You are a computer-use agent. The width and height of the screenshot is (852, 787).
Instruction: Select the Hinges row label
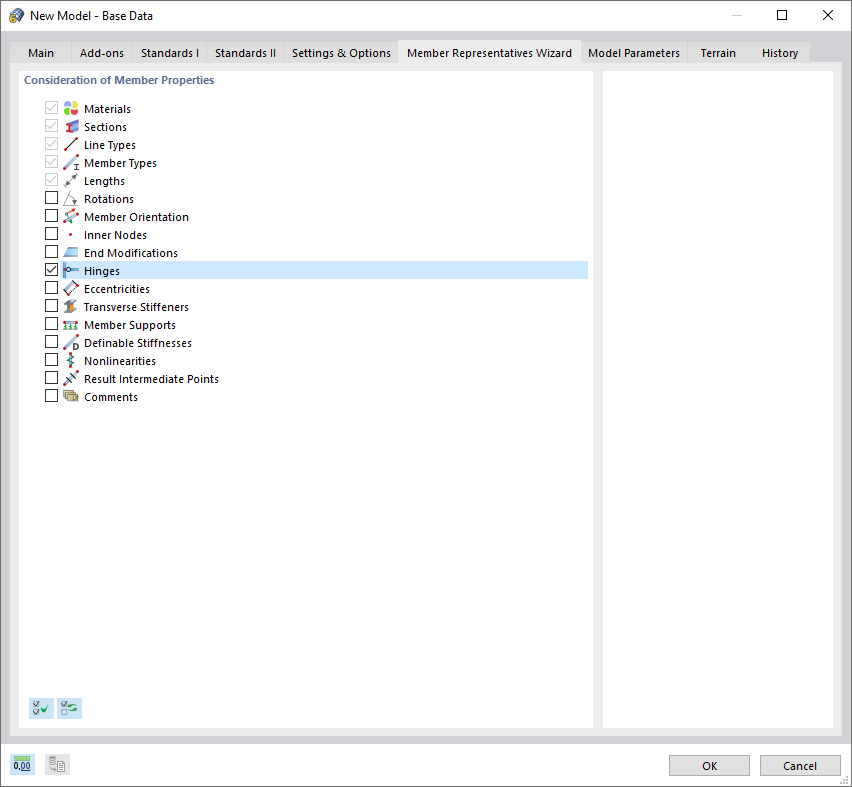[102, 271]
